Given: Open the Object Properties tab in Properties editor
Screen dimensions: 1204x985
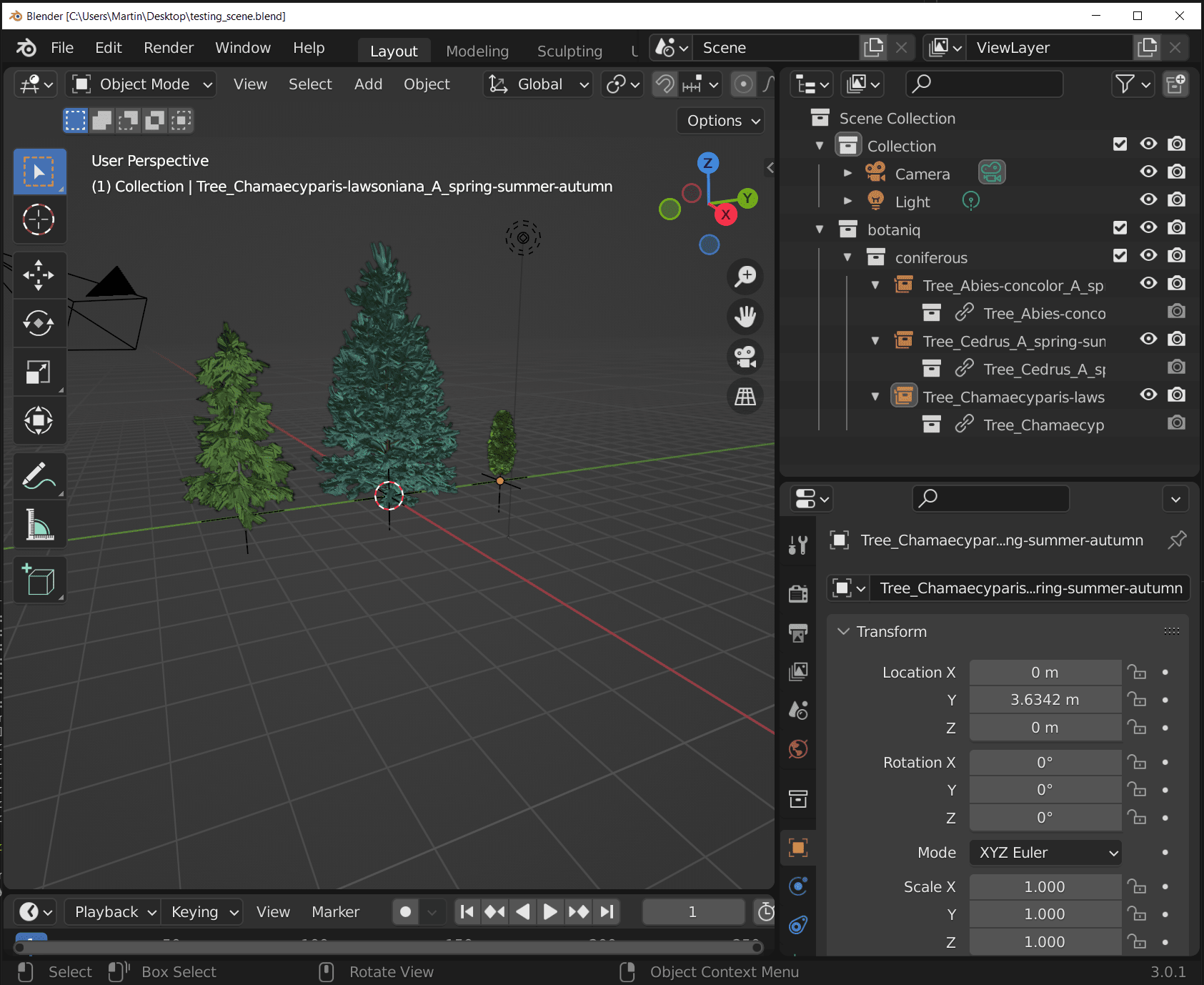Looking at the screenshot, I should tap(797, 847).
